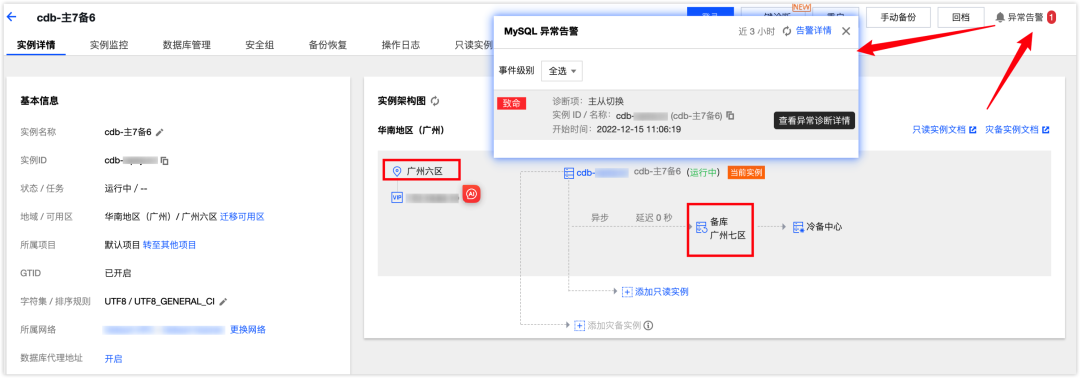Click the 运行中 status in diagram
Viewport: 1080px width, 378px height.
click(x=703, y=172)
